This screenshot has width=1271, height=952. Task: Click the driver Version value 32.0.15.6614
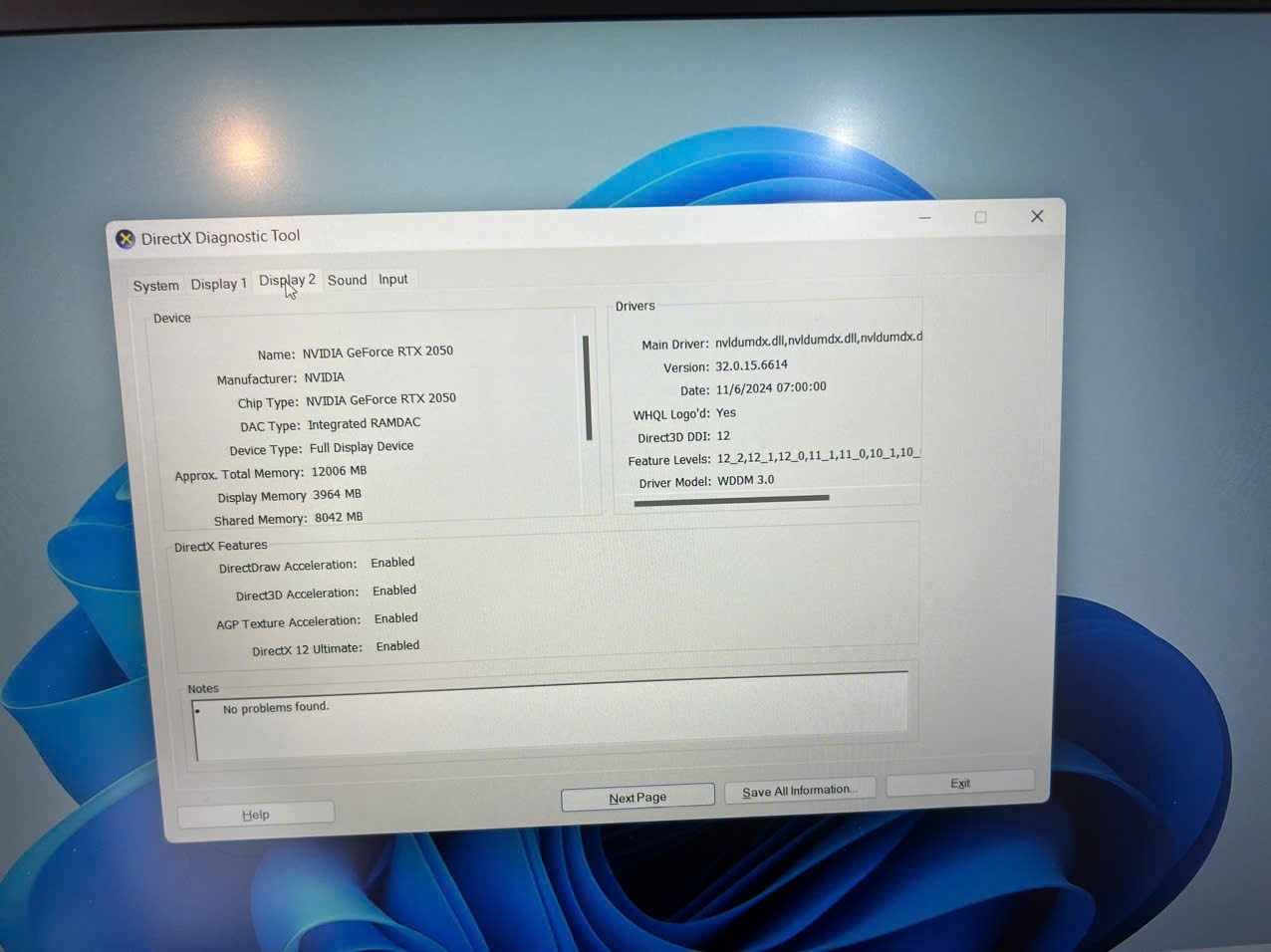(x=751, y=365)
